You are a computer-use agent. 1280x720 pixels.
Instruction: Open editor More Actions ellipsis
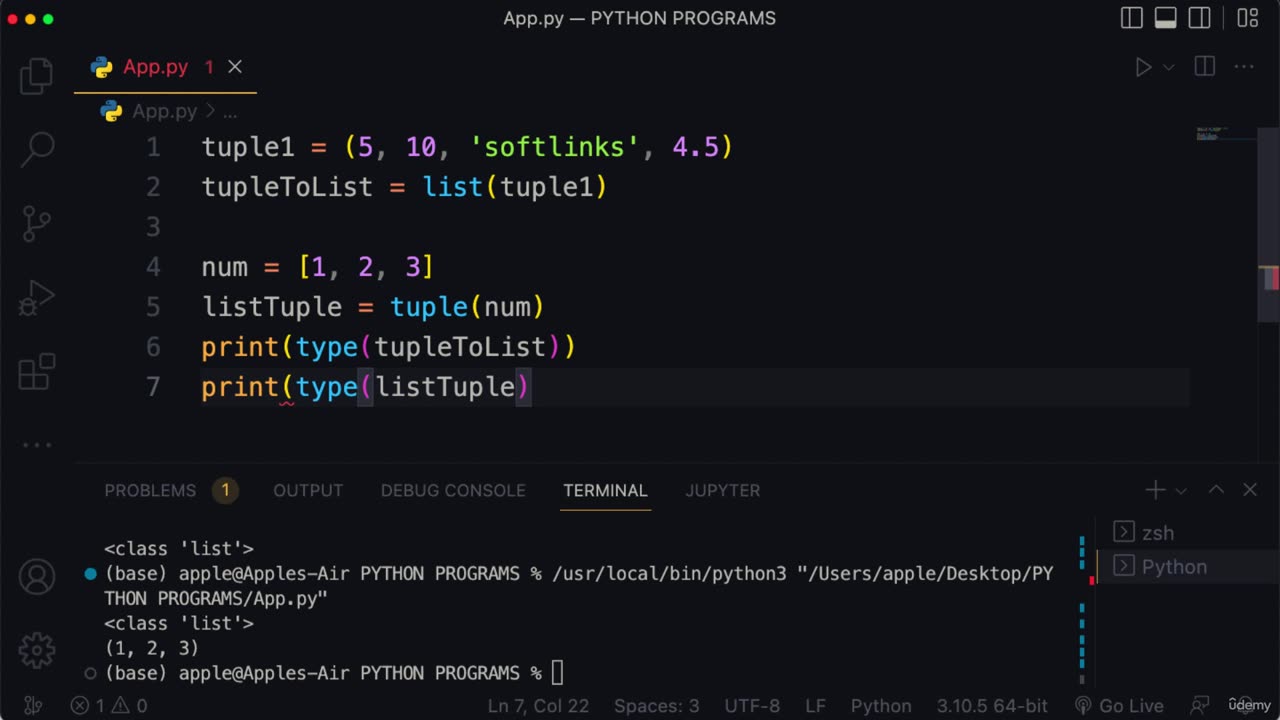pos(1244,67)
